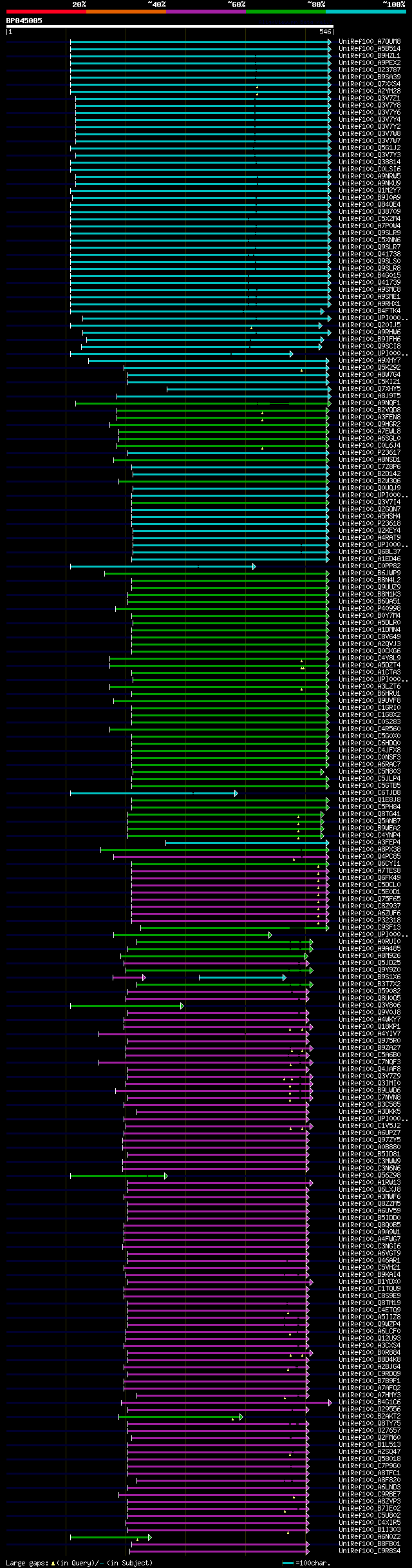Select hit UniRef100_Q5ANB7
This screenshot has width=412, height=1568.
370,821
